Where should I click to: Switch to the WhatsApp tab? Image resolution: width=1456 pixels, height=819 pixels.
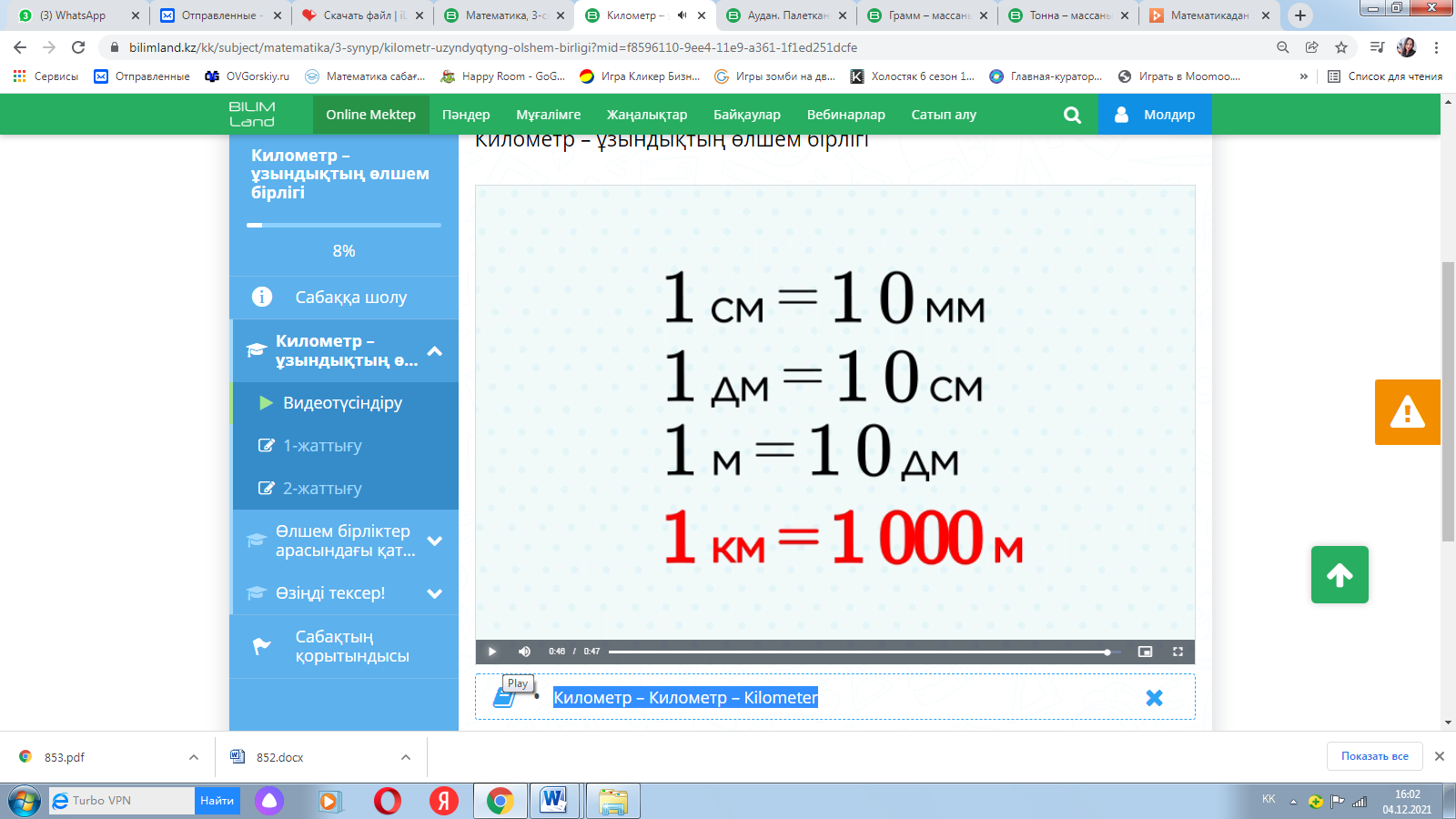[79, 15]
